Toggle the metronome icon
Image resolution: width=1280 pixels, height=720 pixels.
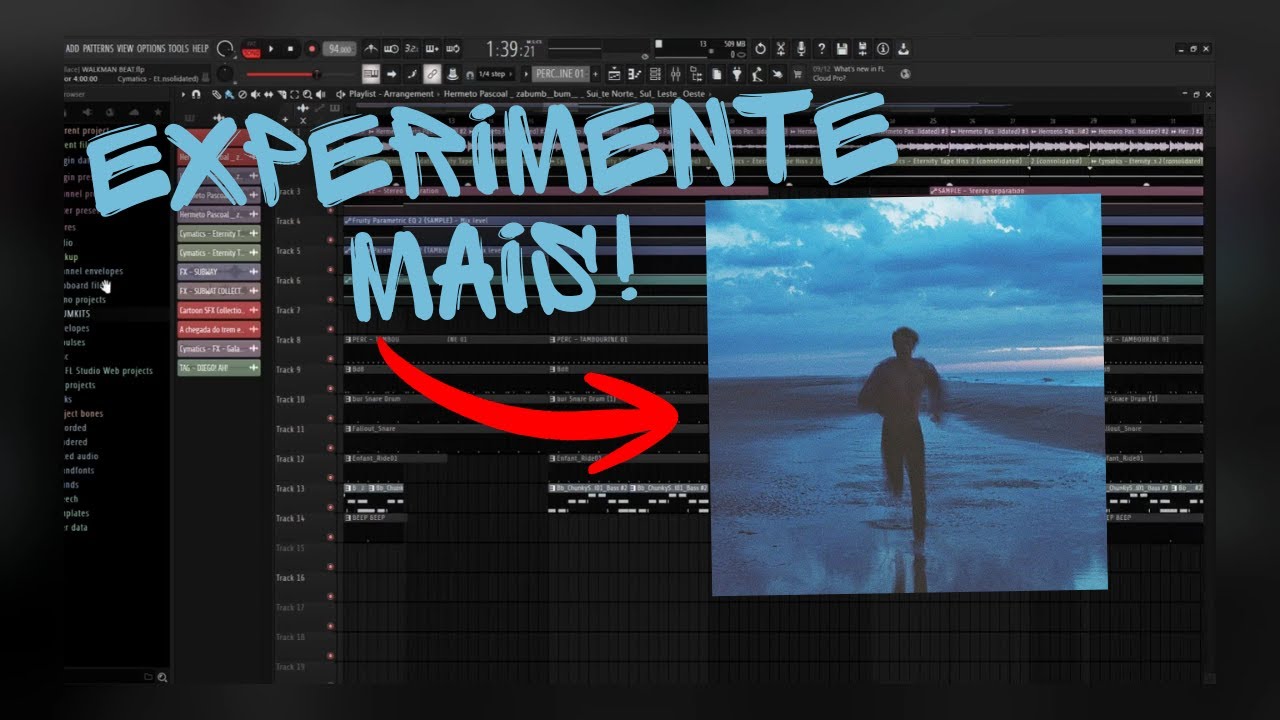point(370,49)
